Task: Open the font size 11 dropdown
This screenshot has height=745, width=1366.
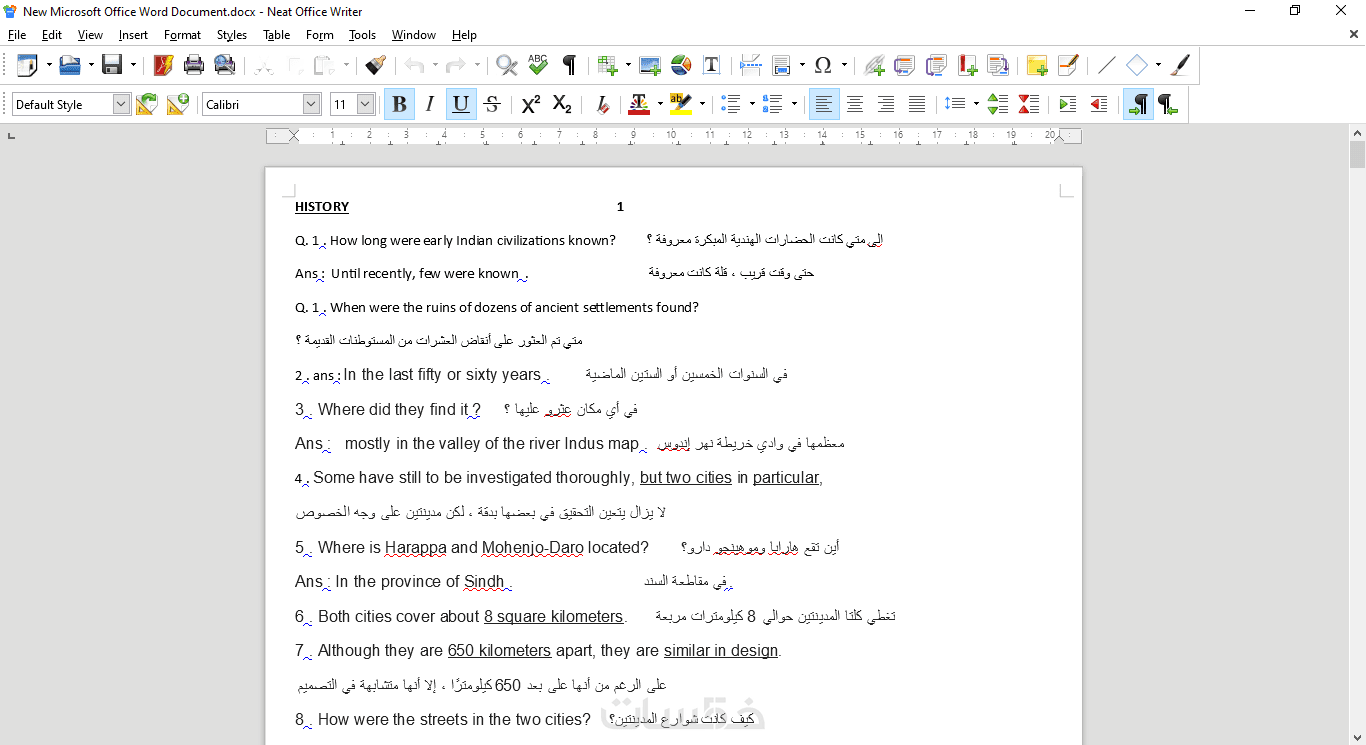Action: 365,104
